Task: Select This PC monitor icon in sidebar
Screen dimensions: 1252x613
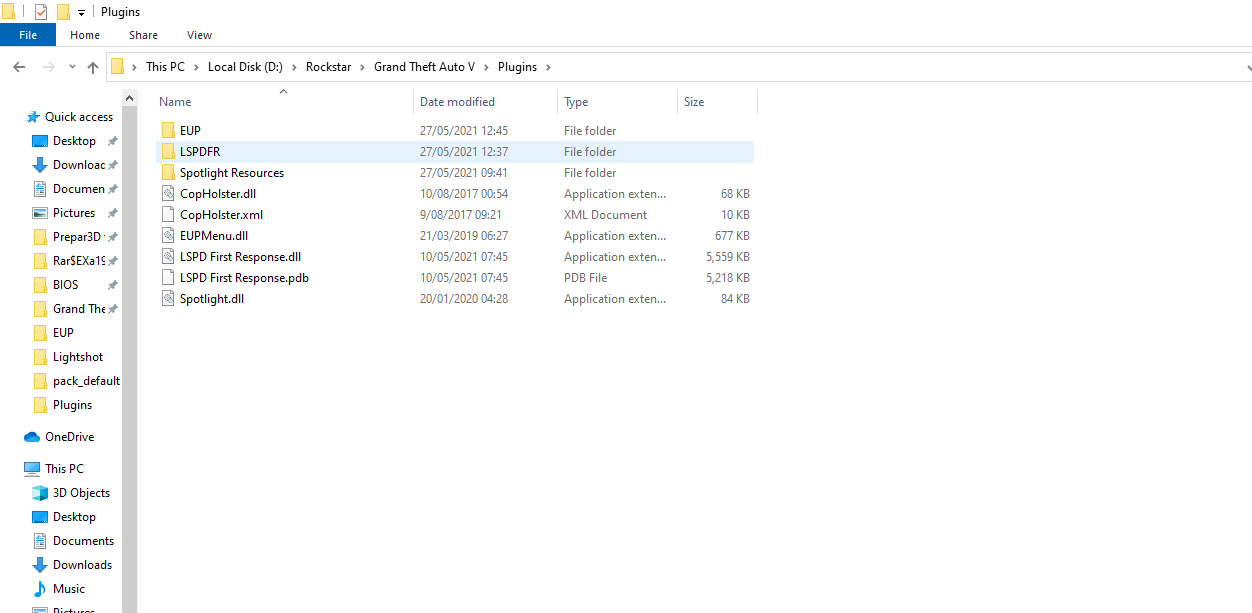Action: click(32, 469)
